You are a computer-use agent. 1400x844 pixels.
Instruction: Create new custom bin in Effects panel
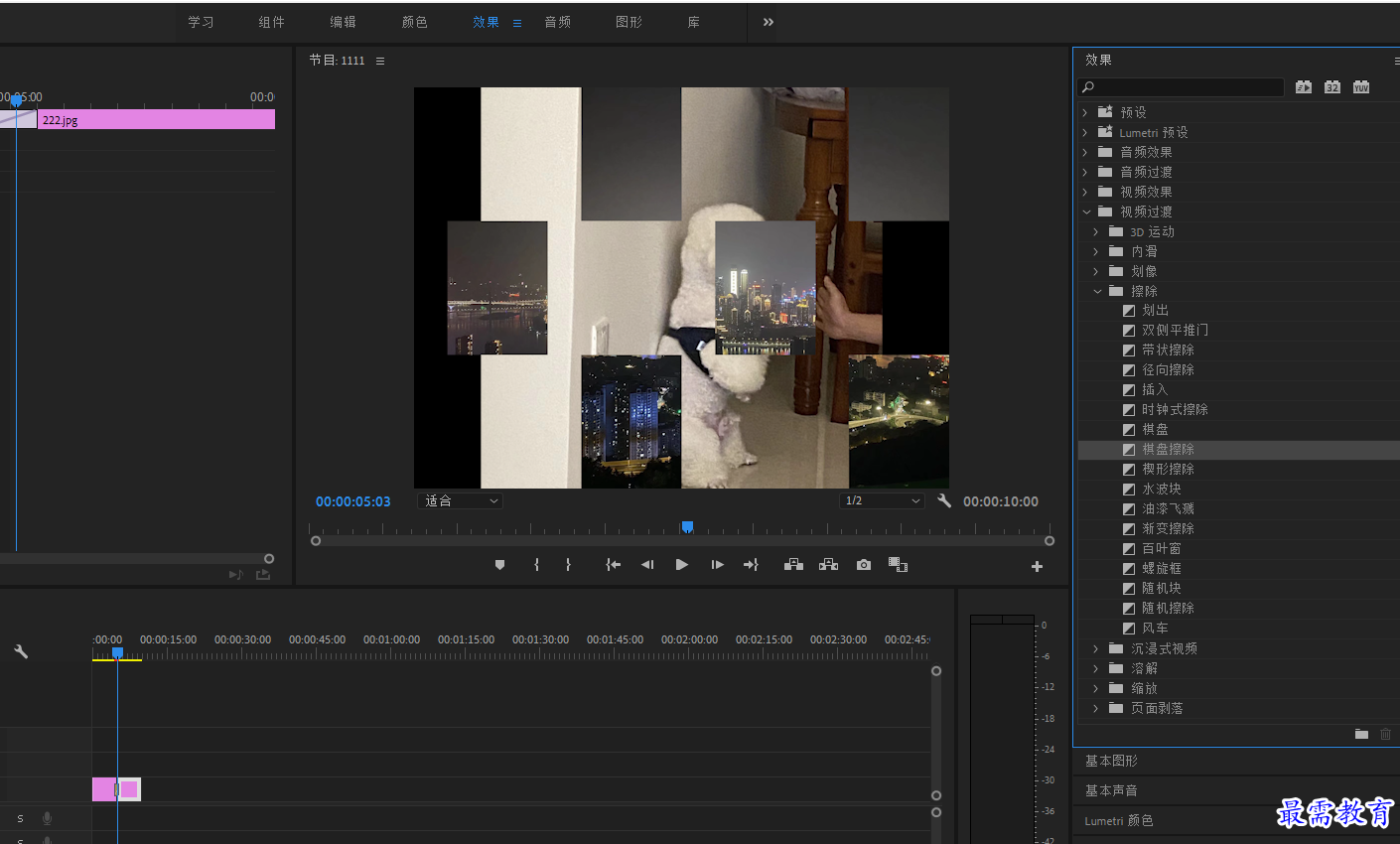1361,734
